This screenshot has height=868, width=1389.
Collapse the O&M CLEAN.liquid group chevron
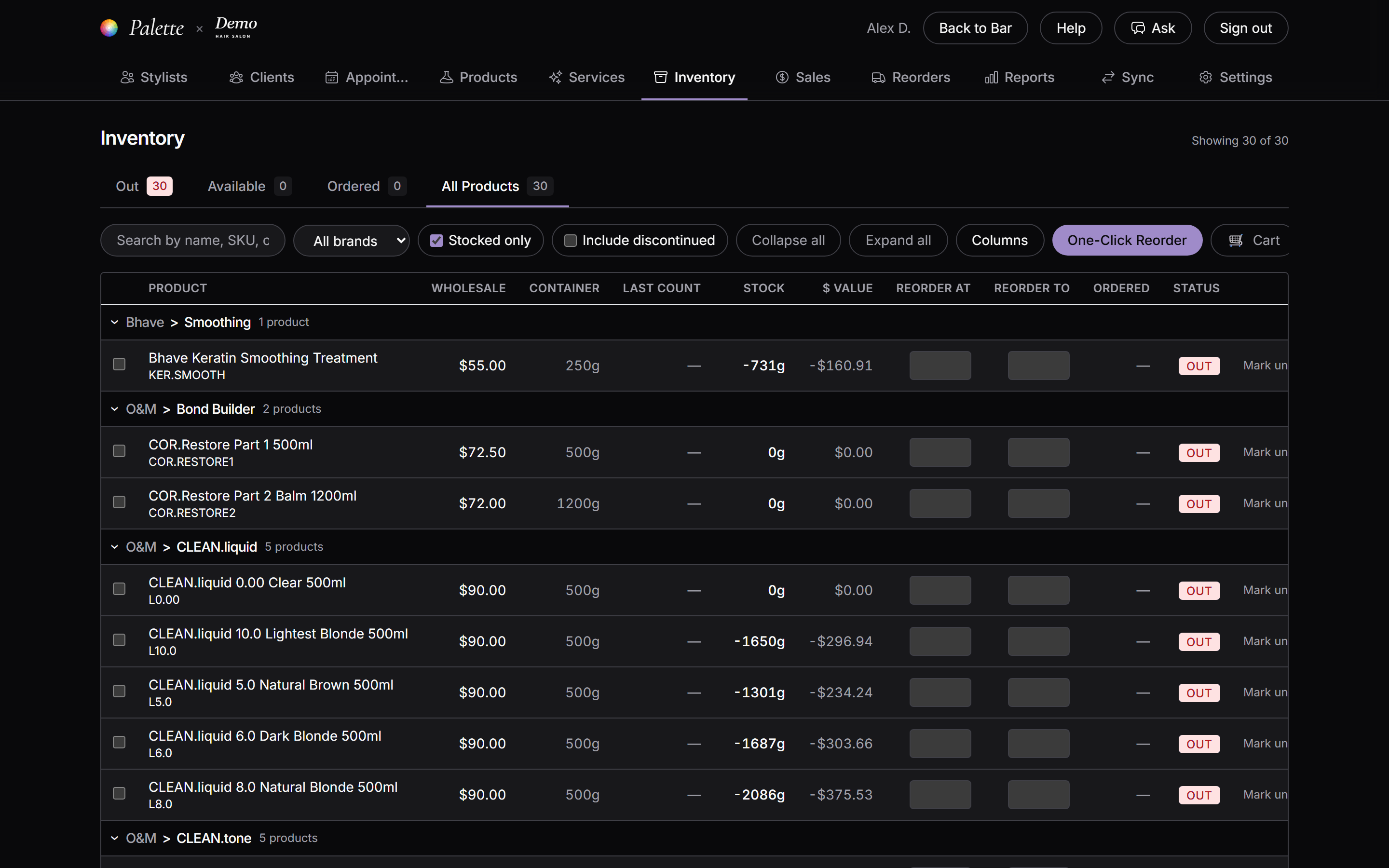(114, 547)
